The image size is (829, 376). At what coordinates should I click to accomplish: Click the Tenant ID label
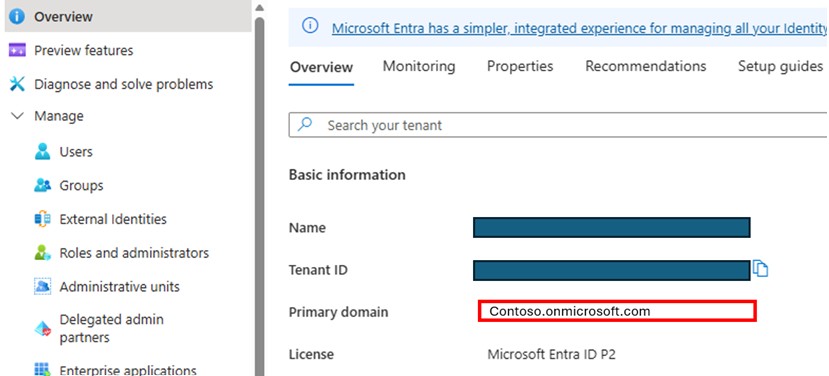pyautogui.click(x=318, y=270)
